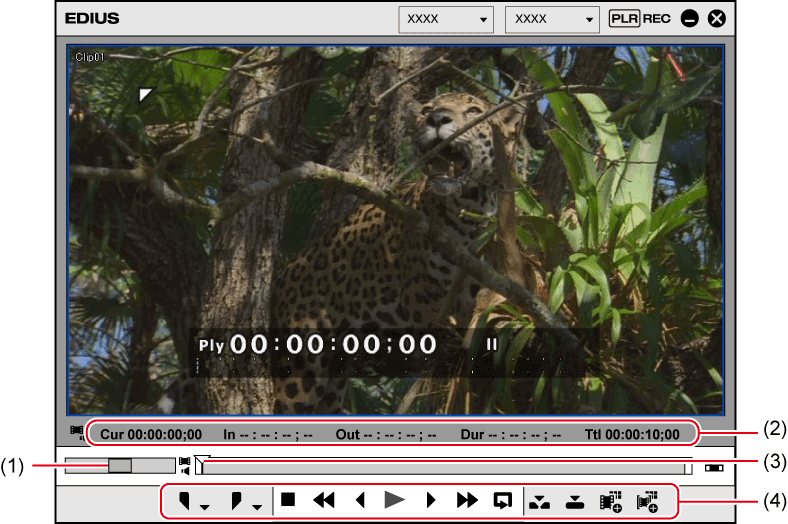Screen dimensions: 788x524
Task: Click Insert to Timeline icon
Action: (541, 500)
